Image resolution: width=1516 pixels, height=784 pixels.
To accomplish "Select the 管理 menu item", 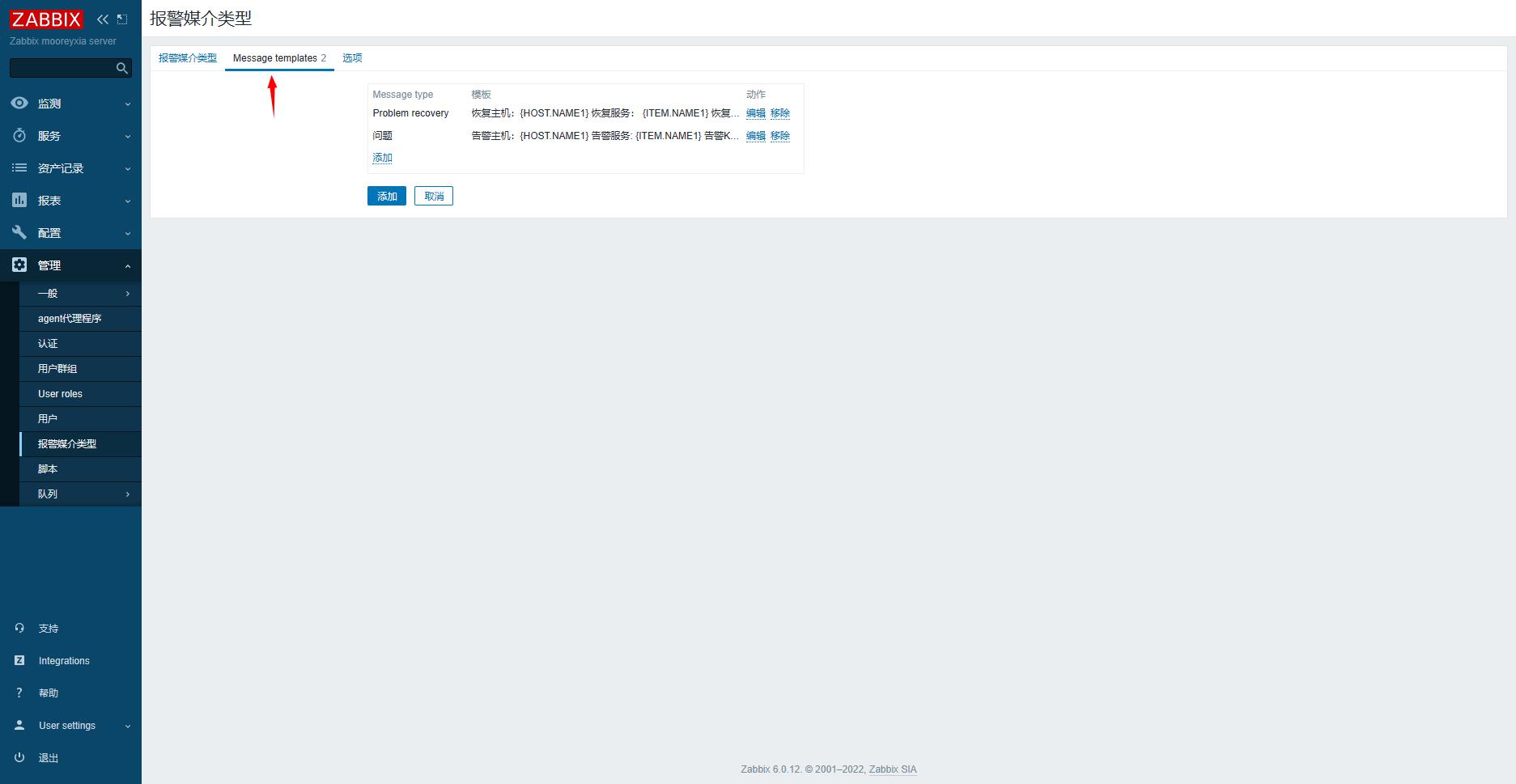I will (x=70, y=265).
